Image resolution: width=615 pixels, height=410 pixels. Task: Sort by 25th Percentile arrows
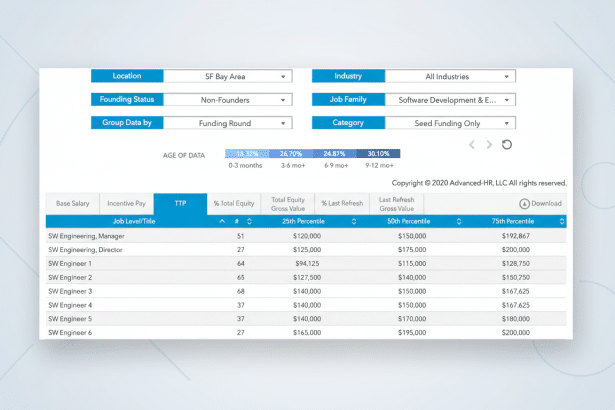354,221
